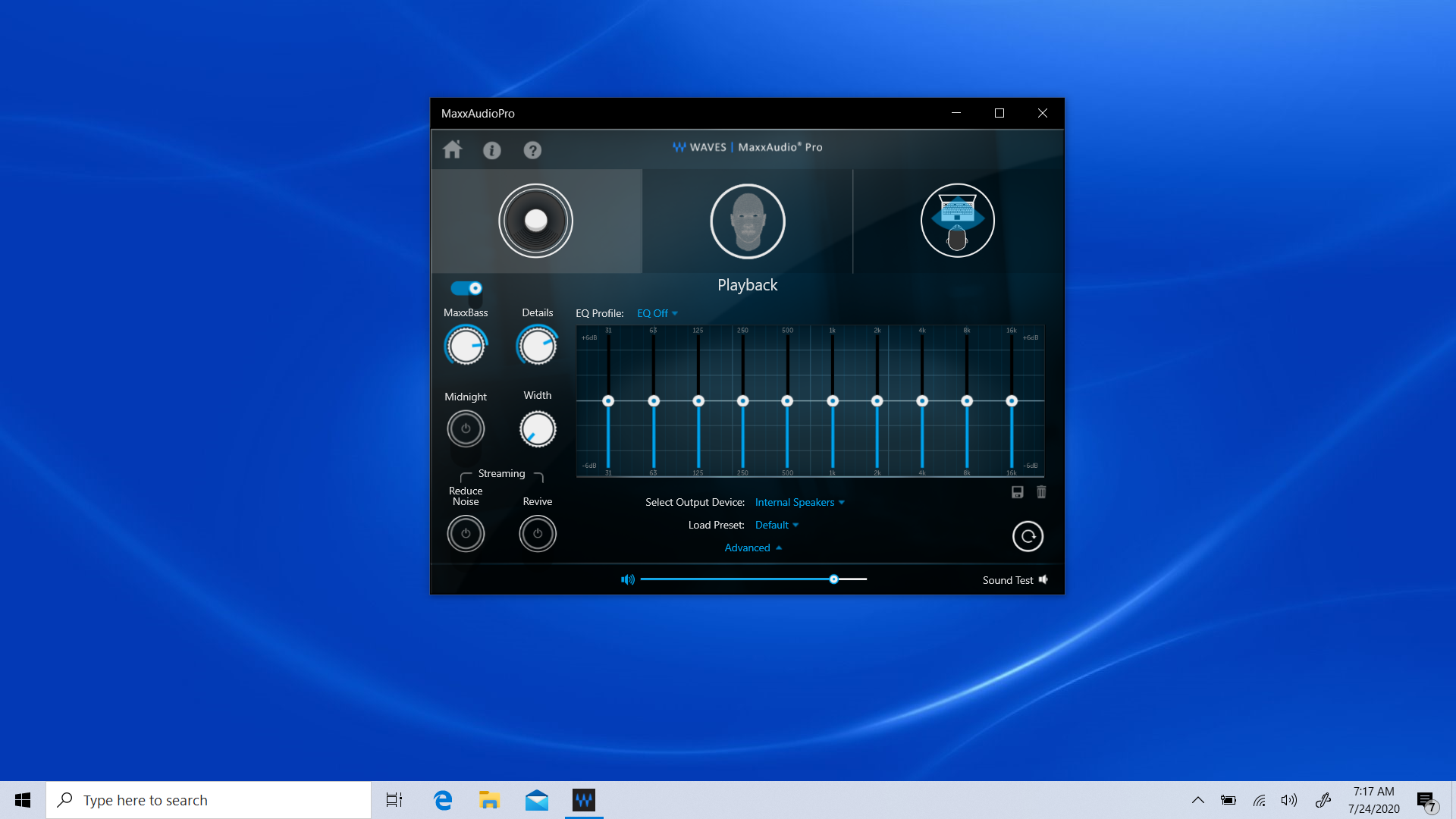1456x819 pixels.
Task: Play the Sound Test
Action: pyautogui.click(x=1015, y=580)
